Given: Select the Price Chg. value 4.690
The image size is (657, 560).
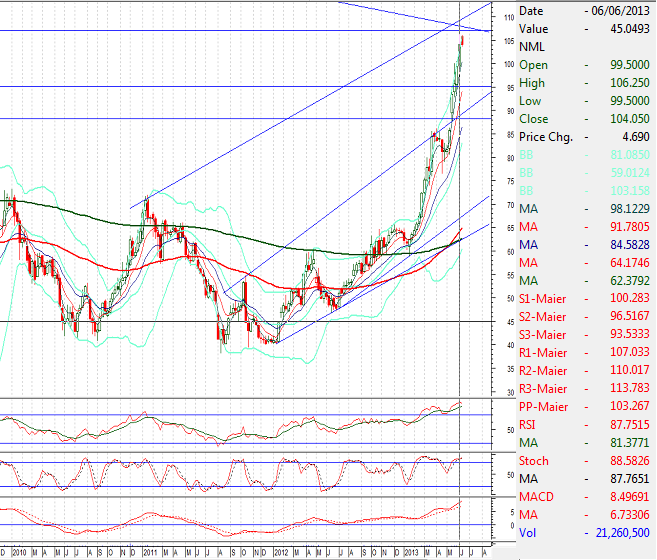Looking at the screenshot, I should 634,137.
